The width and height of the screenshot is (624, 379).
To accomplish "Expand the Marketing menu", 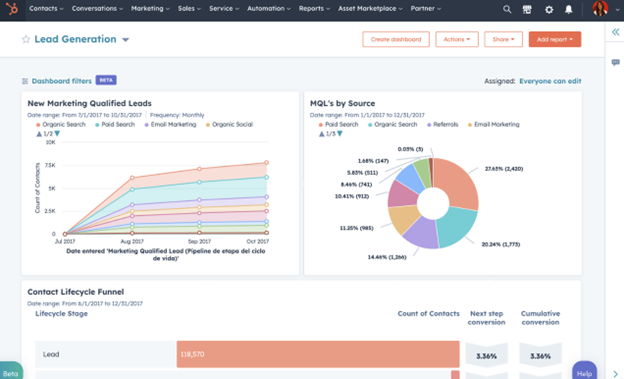I will tap(150, 8).
